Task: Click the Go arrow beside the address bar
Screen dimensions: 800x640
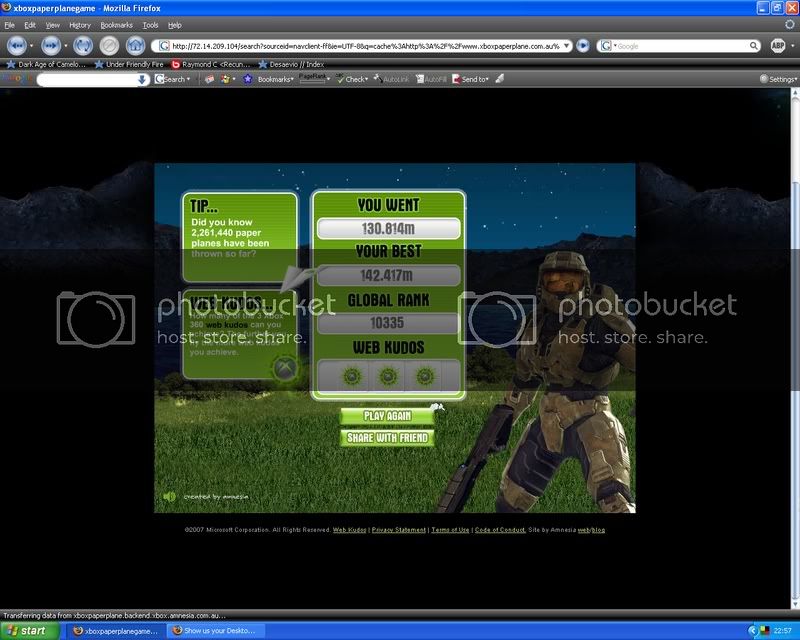Action: point(583,46)
